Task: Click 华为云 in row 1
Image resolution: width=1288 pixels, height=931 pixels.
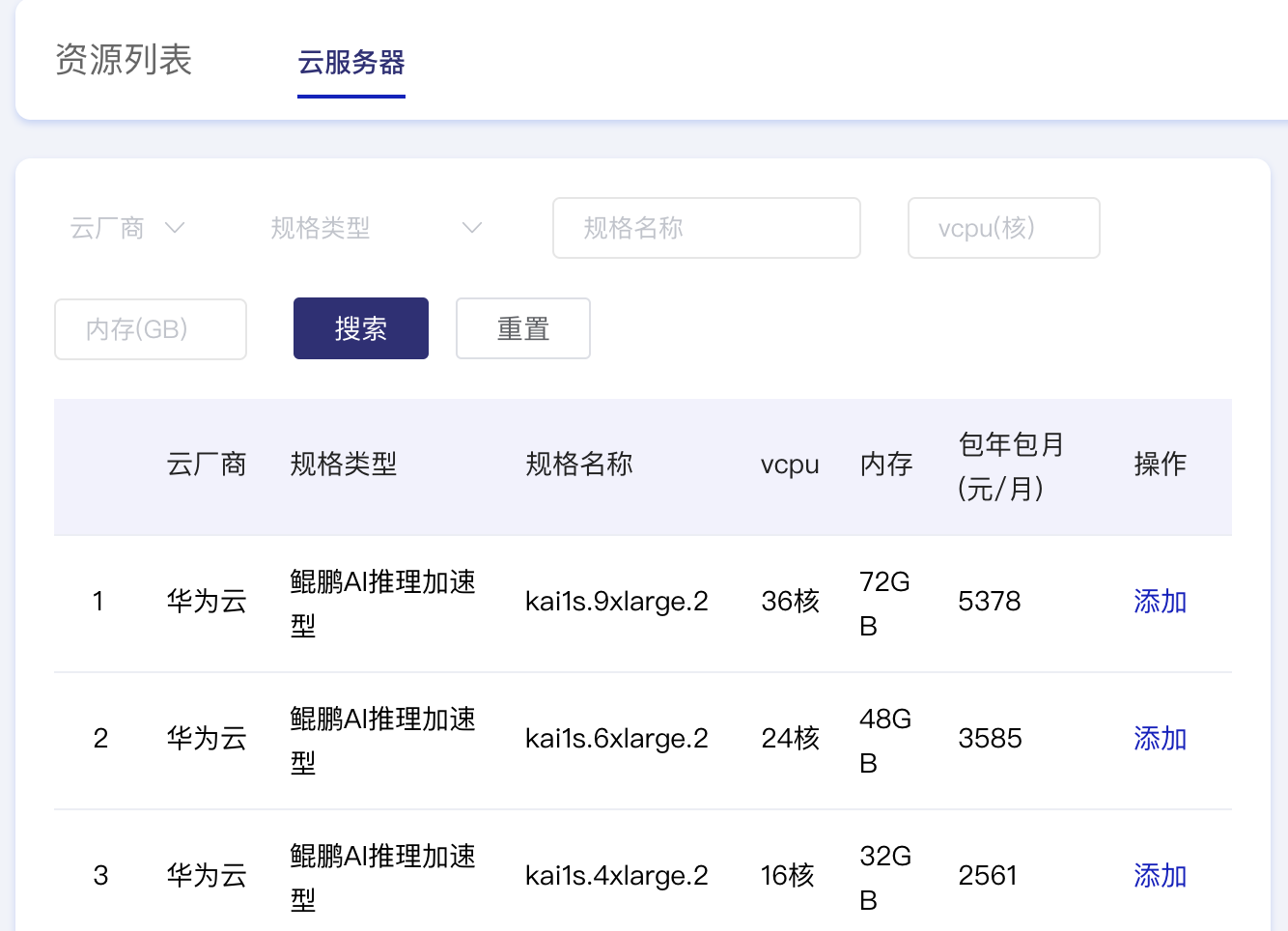Action: pos(207,602)
